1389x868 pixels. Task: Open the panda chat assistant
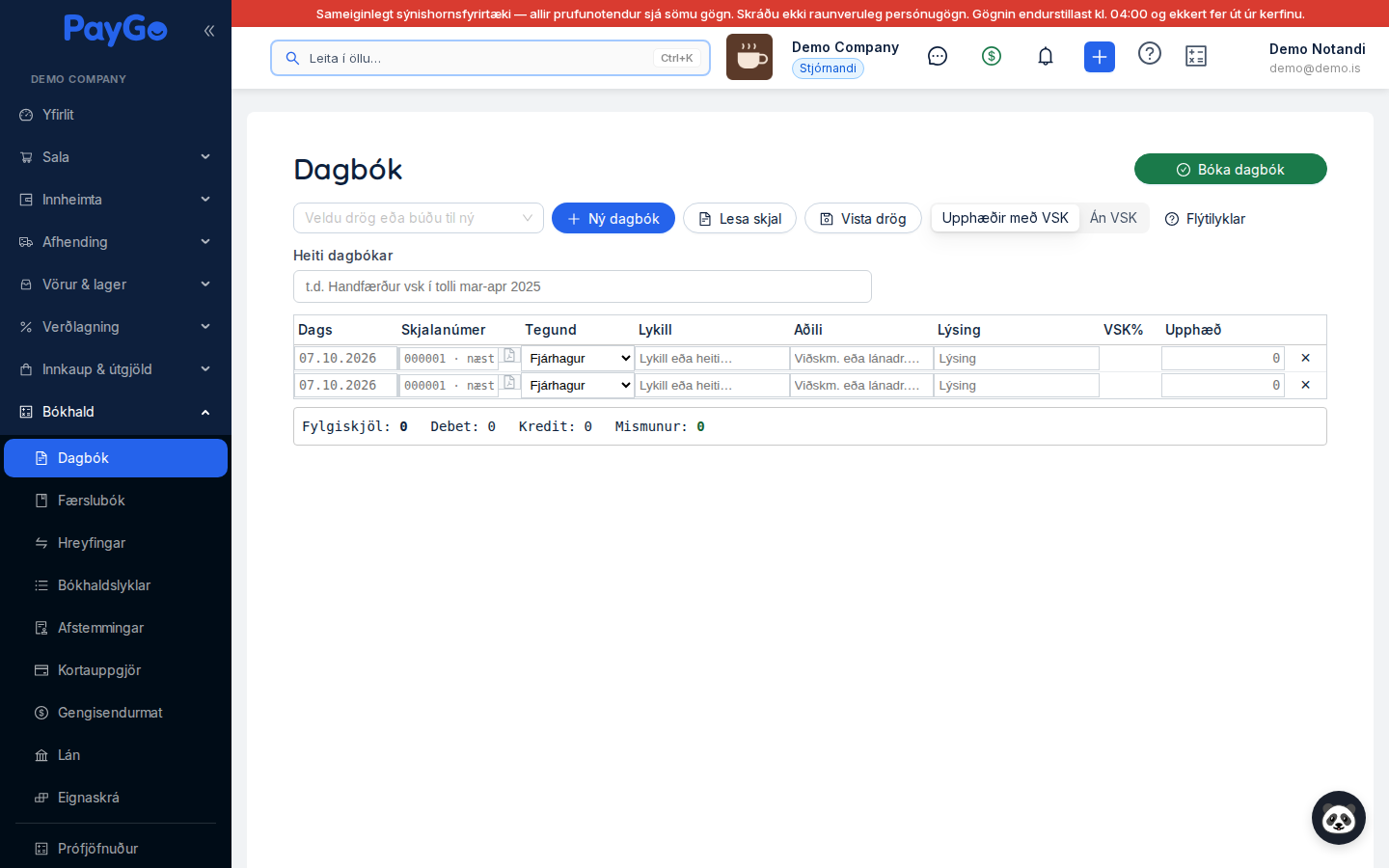pos(1339,818)
